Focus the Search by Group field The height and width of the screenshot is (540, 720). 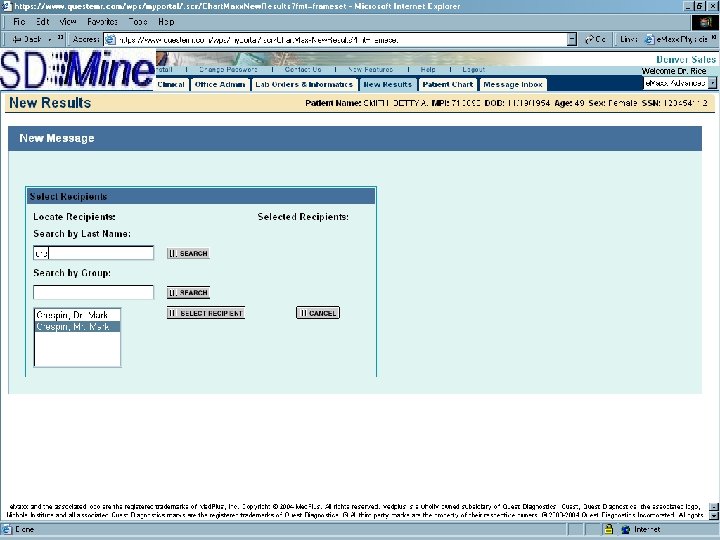[94, 292]
